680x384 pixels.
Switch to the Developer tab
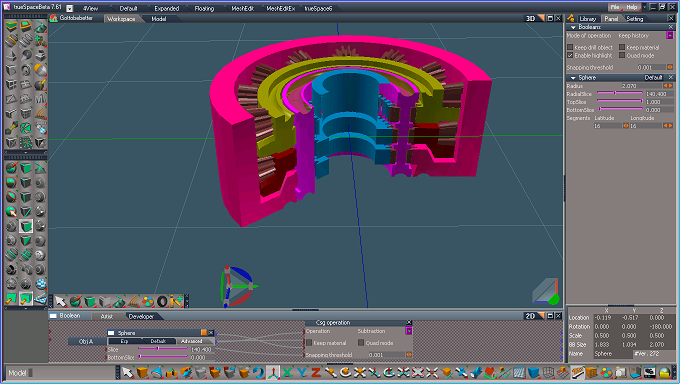click(x=141, y=316)
